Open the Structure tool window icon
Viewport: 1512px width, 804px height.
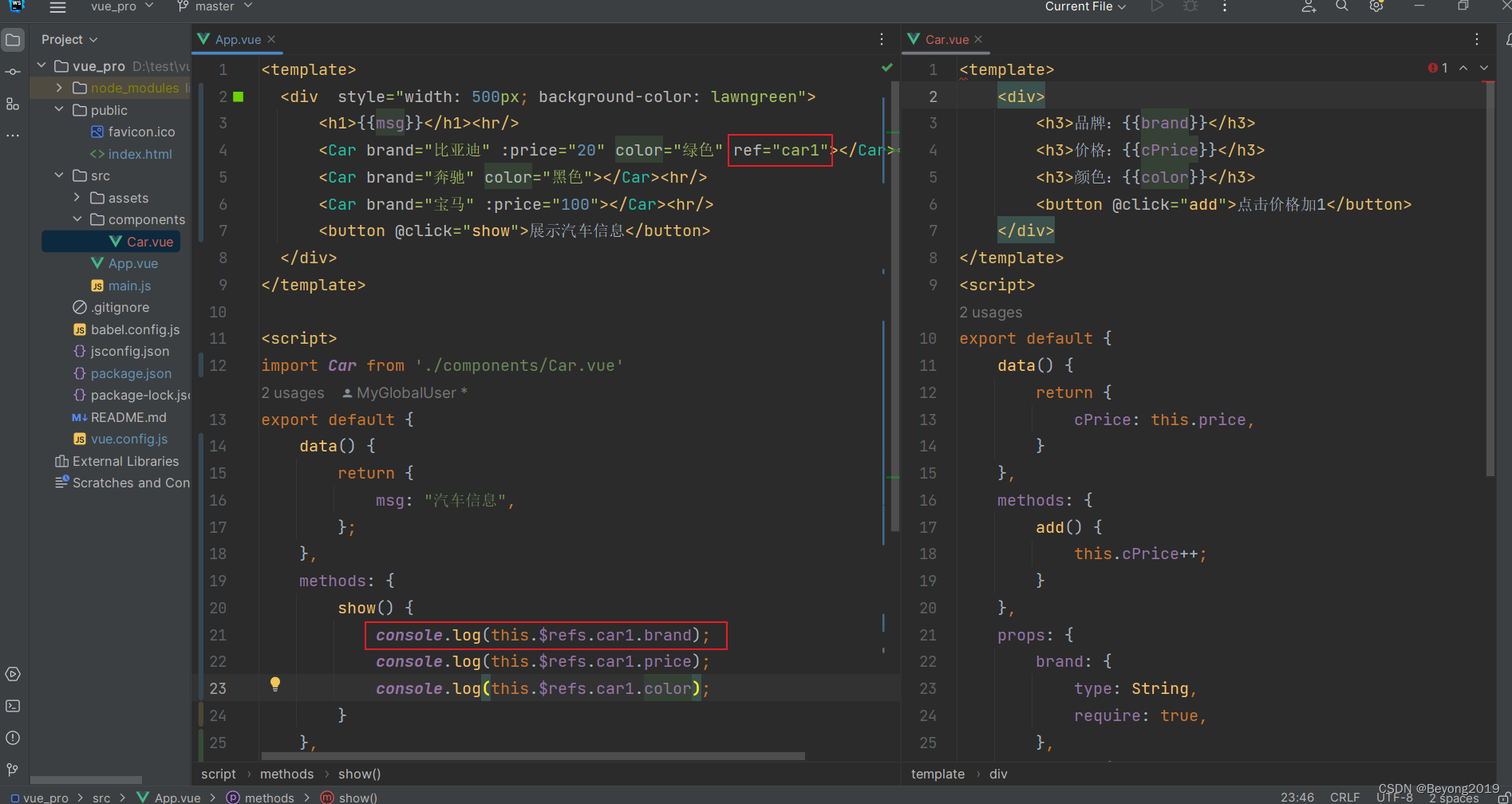point(13,104)
